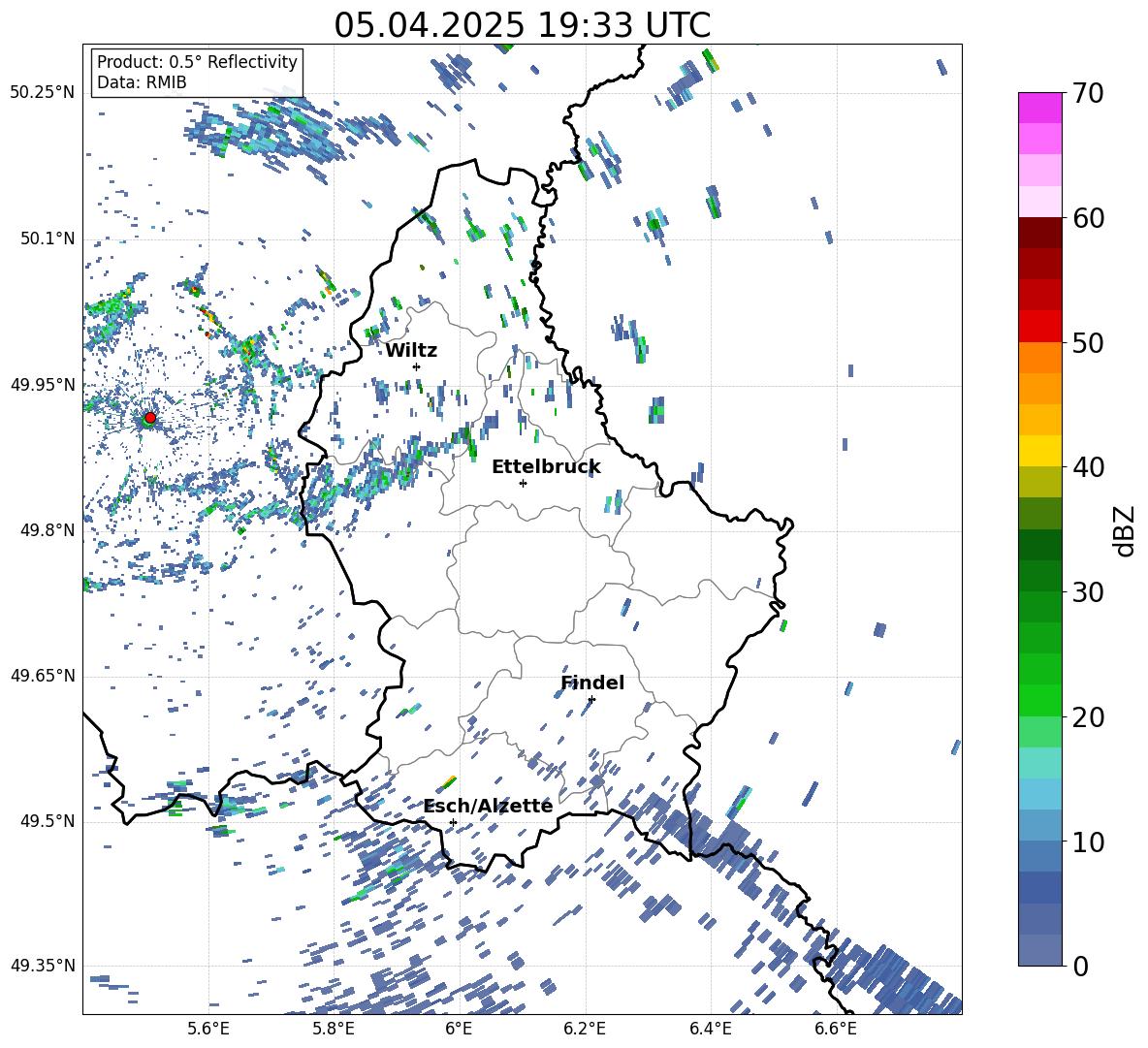
Task: Click the colorbar tick label 60
Action: click(1088, 218)
